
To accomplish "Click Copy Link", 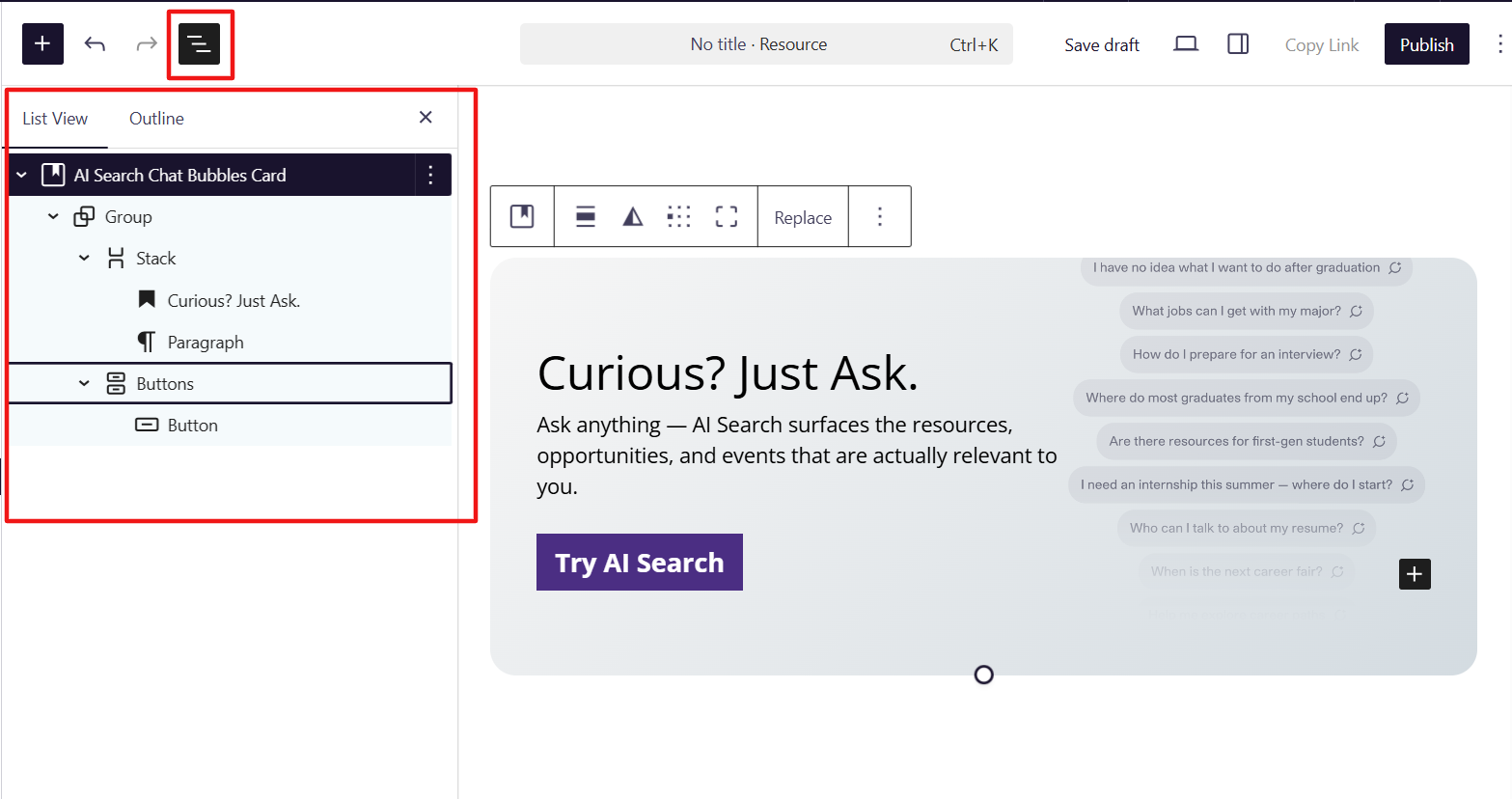I will point(1321,44).
